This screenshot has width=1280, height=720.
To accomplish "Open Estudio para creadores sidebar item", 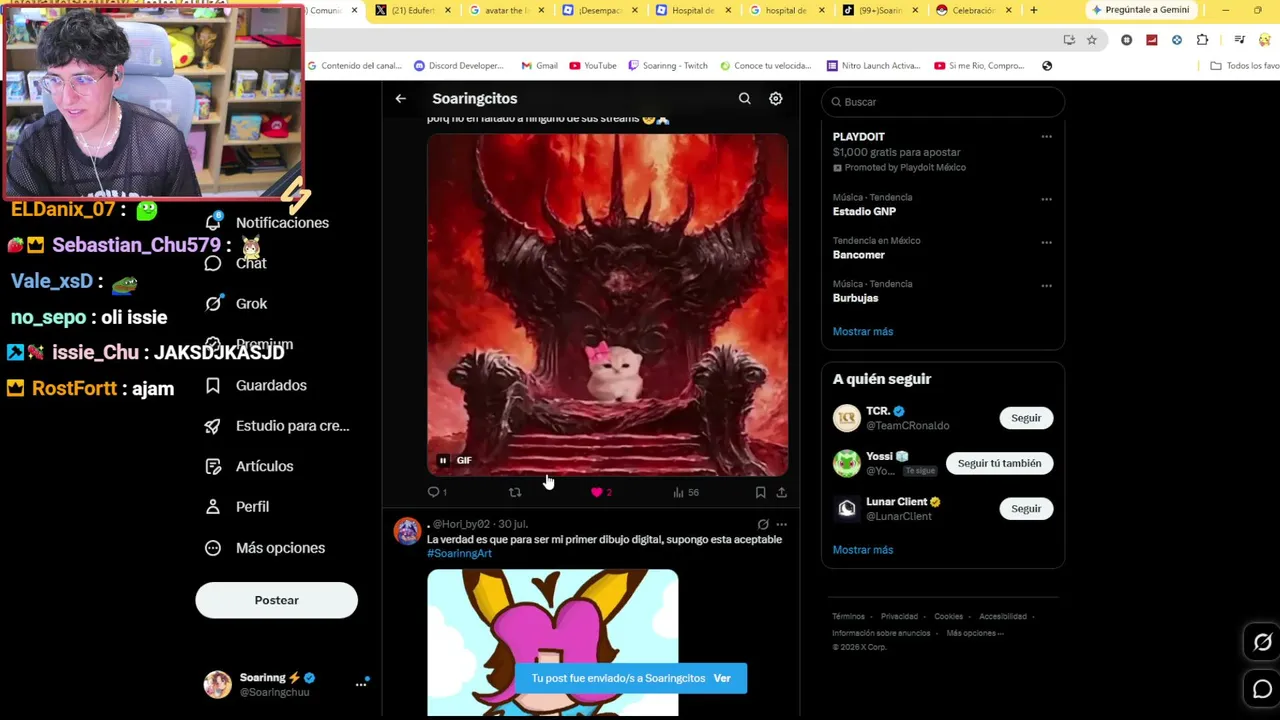I will (x=277, y=426).
